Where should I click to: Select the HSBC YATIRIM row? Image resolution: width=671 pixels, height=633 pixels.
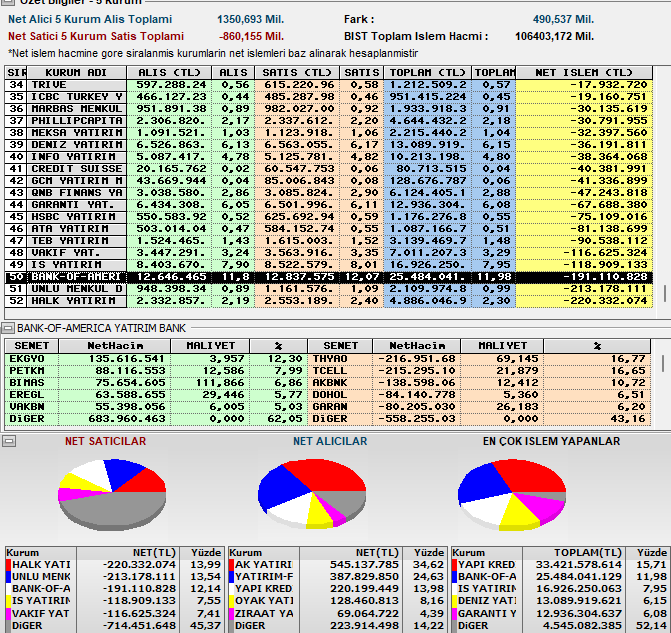329,217
